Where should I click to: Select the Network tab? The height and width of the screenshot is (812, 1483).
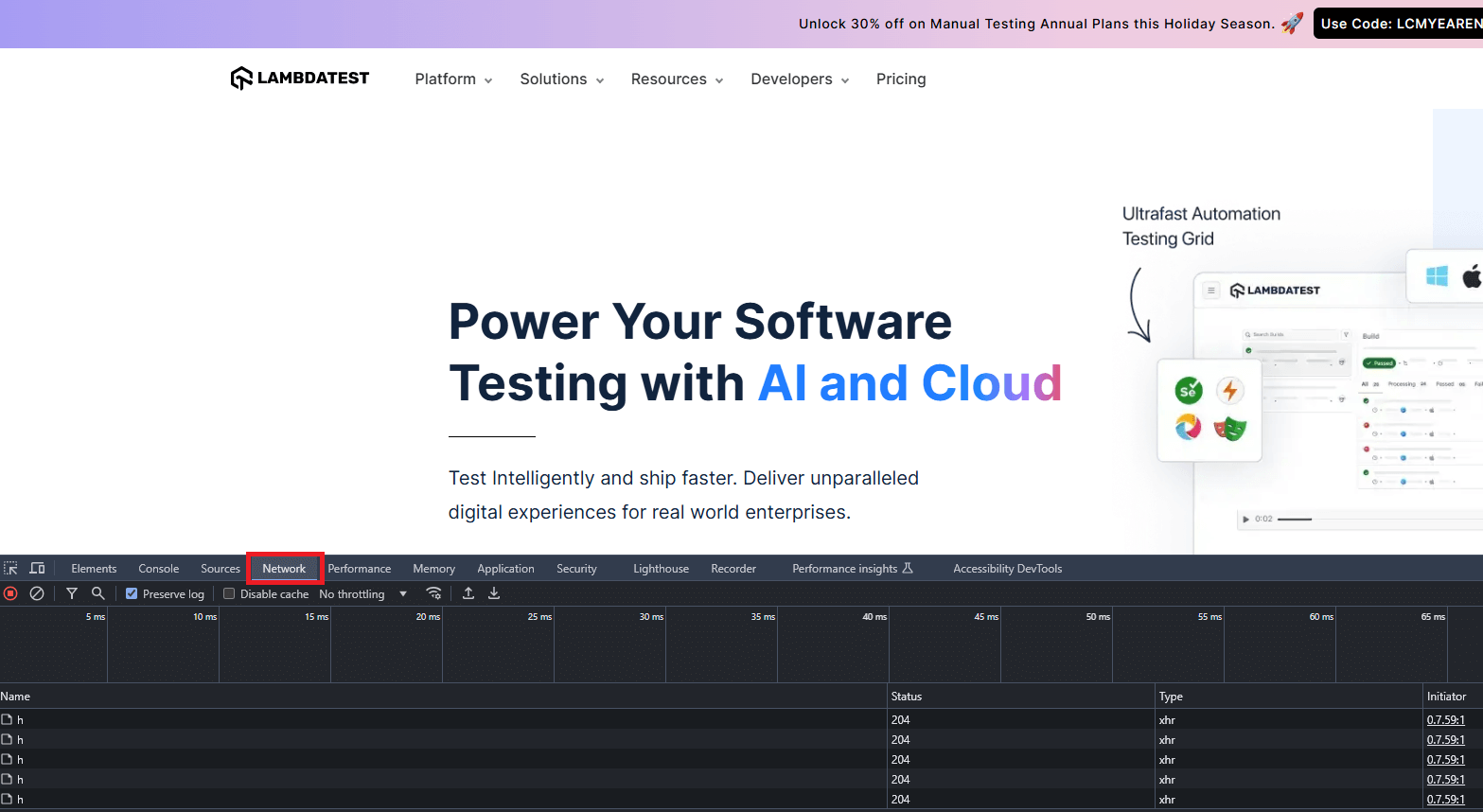pos(284,569)
